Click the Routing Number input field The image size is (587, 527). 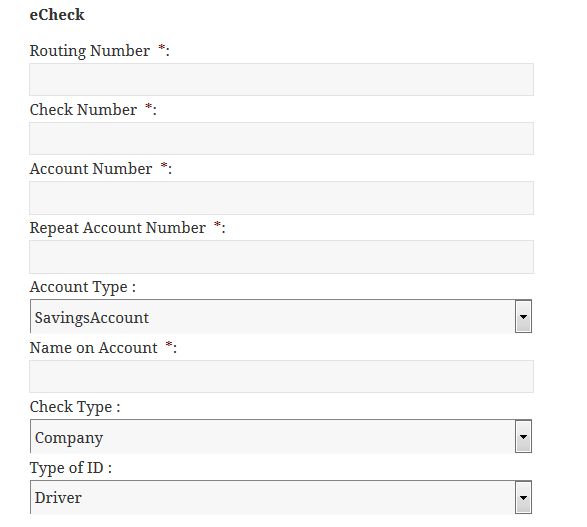tap(282, 79)
